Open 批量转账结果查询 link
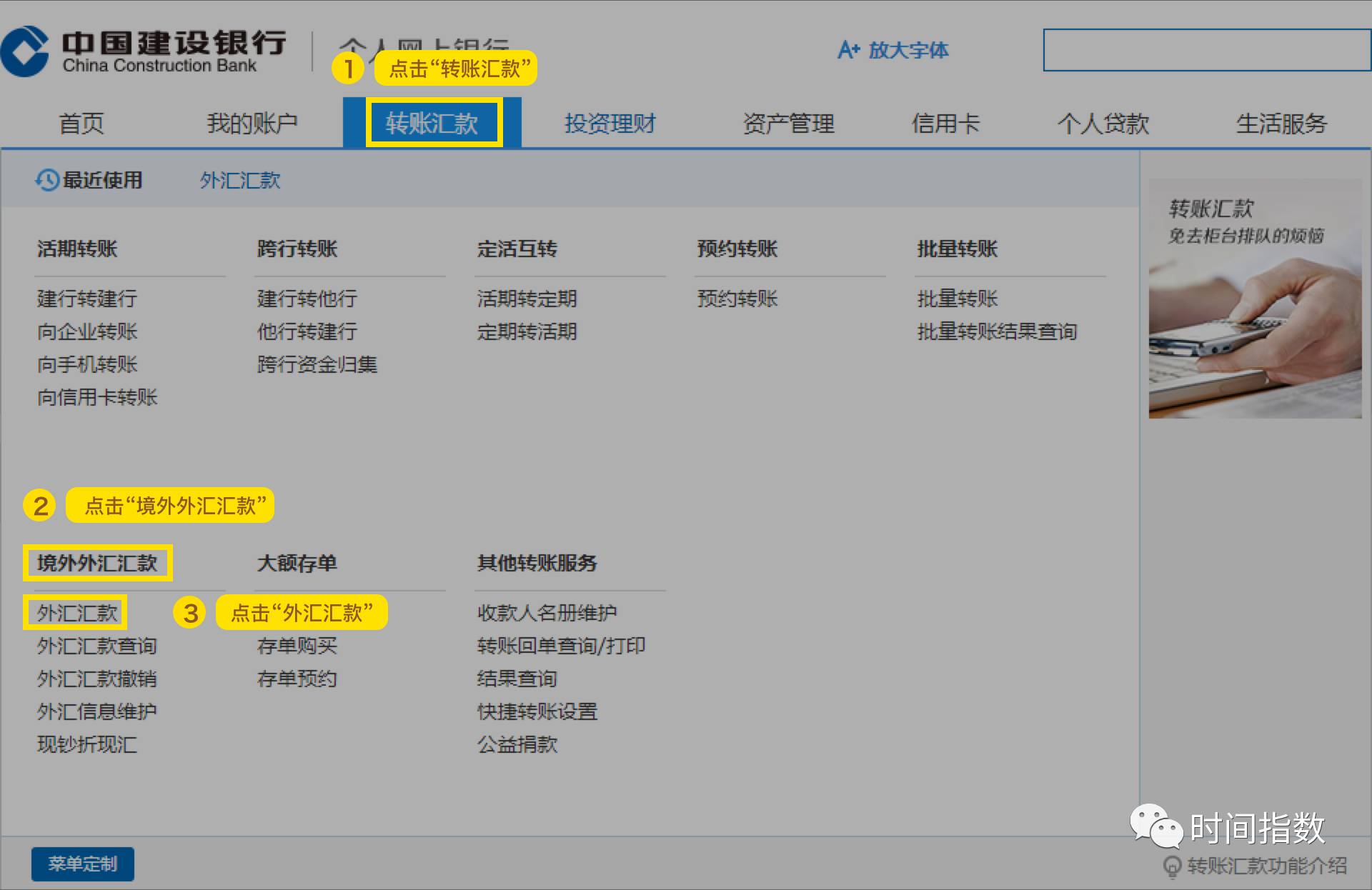 (x=996, y=331)
